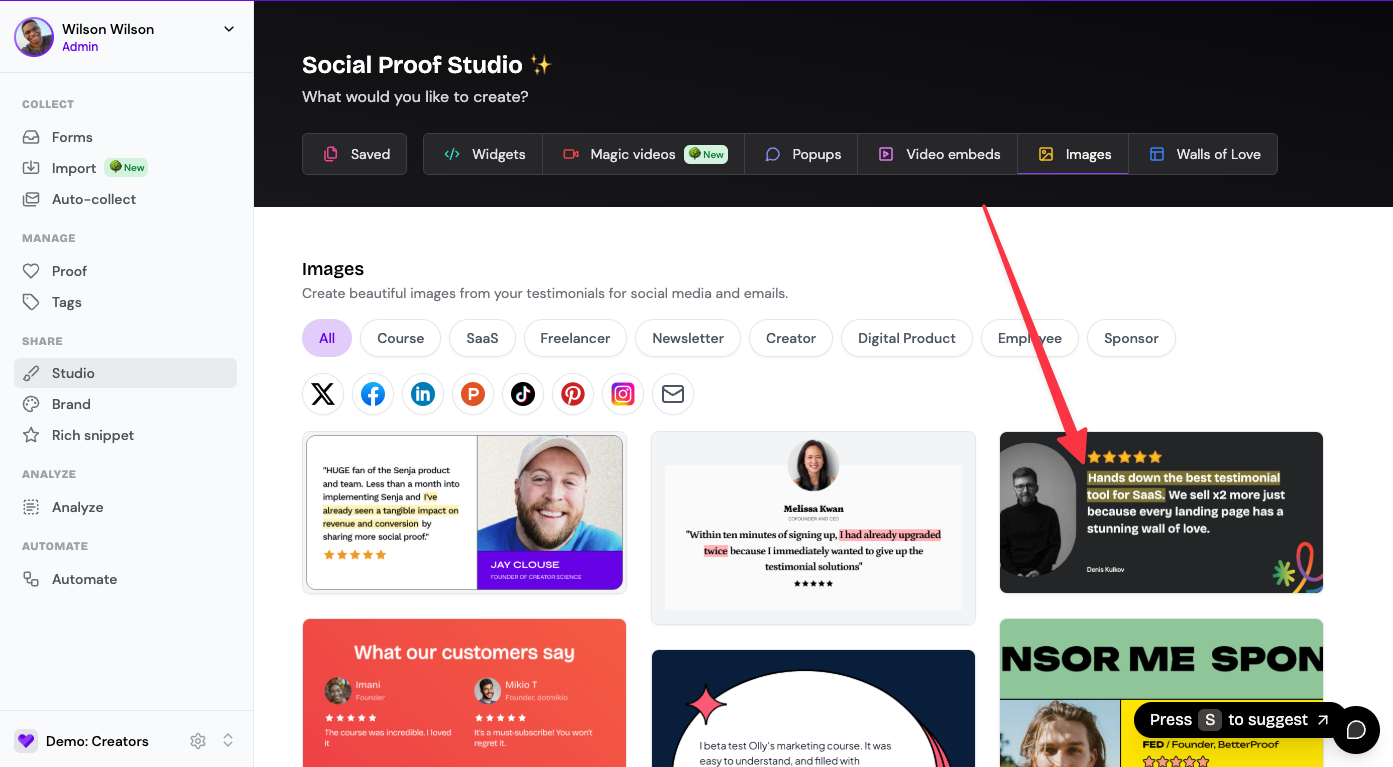Select the Freelancer filter chip
1393x767 pixels.
[575, 338]
